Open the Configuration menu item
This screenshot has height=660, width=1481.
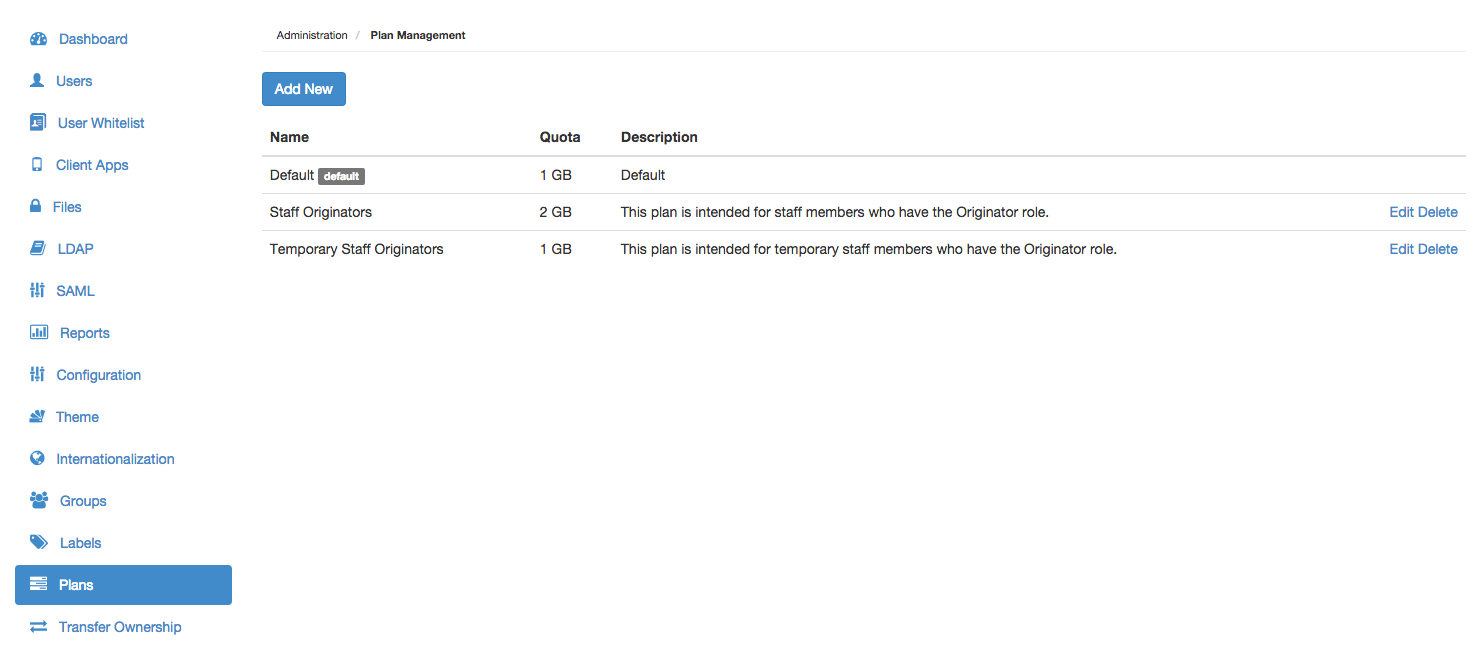pos(98,375)
